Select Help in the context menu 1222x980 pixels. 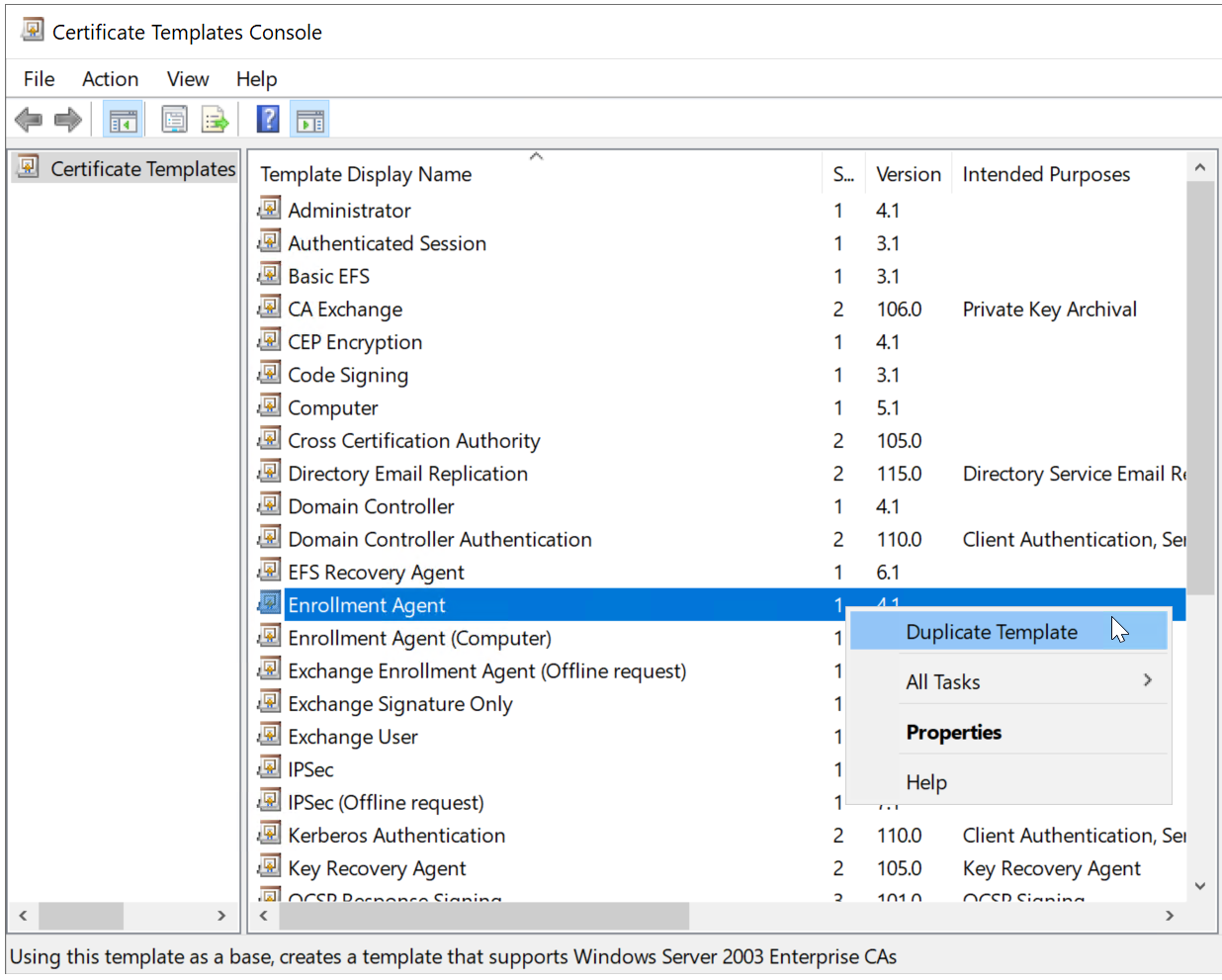pyautogui.click(x=926, y=782)
